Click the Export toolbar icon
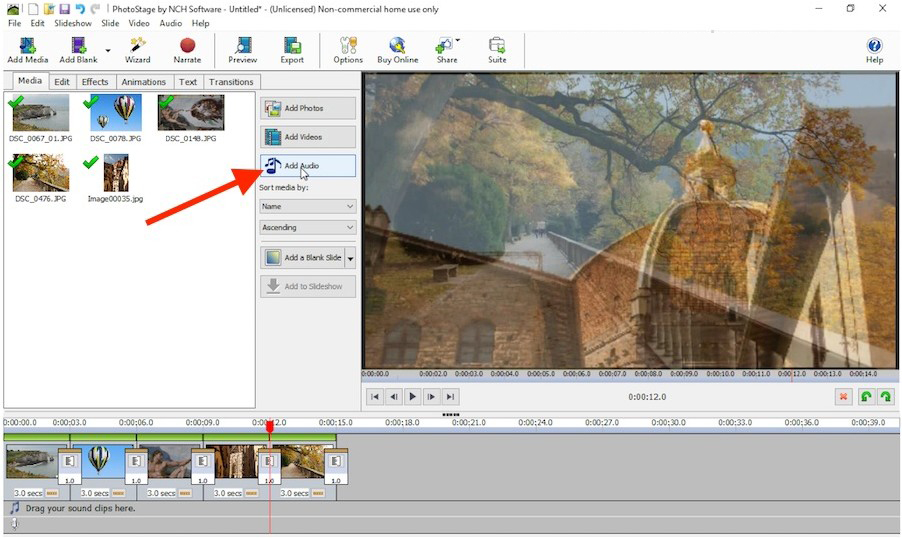 coord(292,50)
